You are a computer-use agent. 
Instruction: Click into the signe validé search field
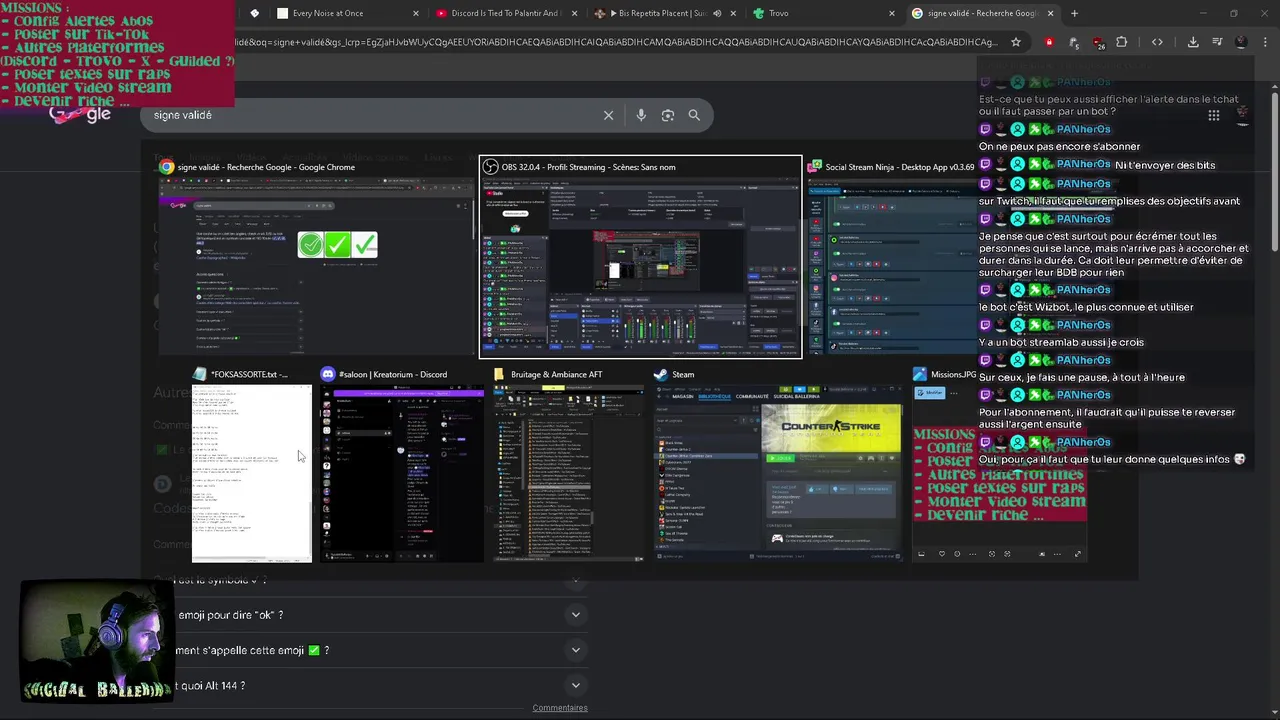(370, 115)
